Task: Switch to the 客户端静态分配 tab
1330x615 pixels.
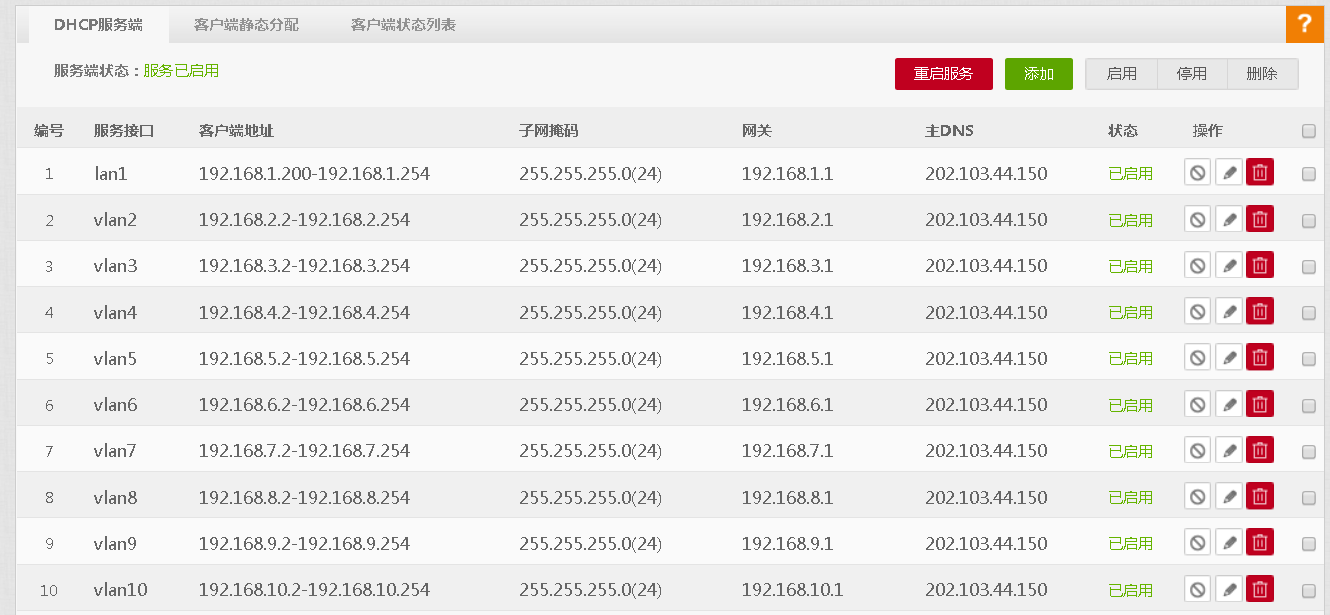Action: point(246,24)
